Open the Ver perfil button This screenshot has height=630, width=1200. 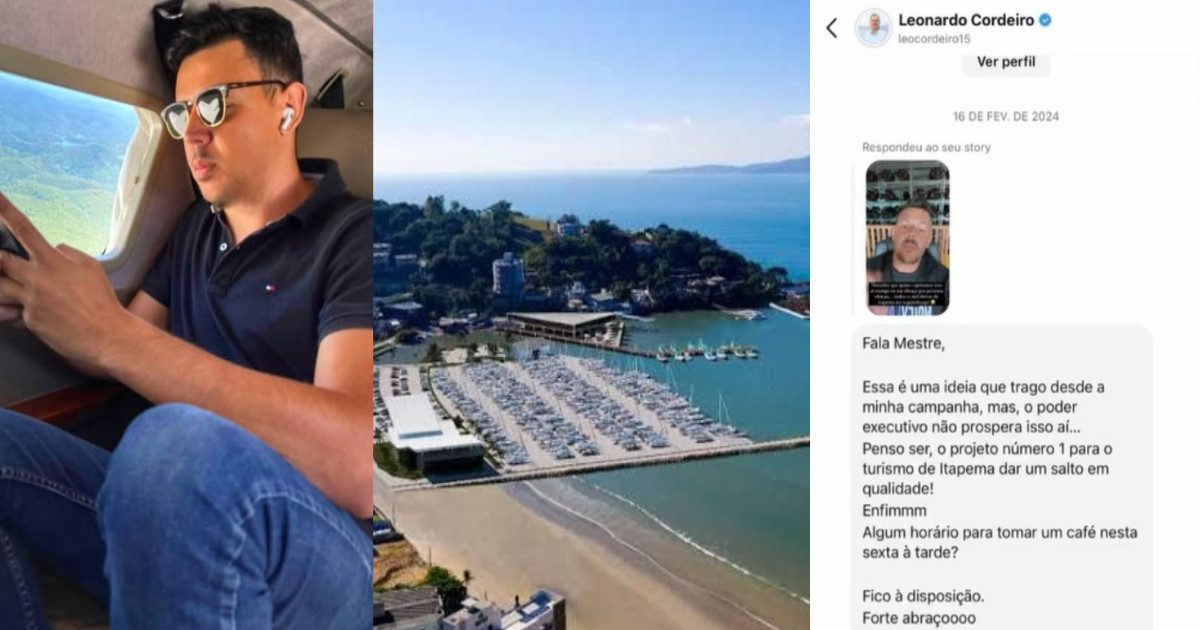point(1006,62)
